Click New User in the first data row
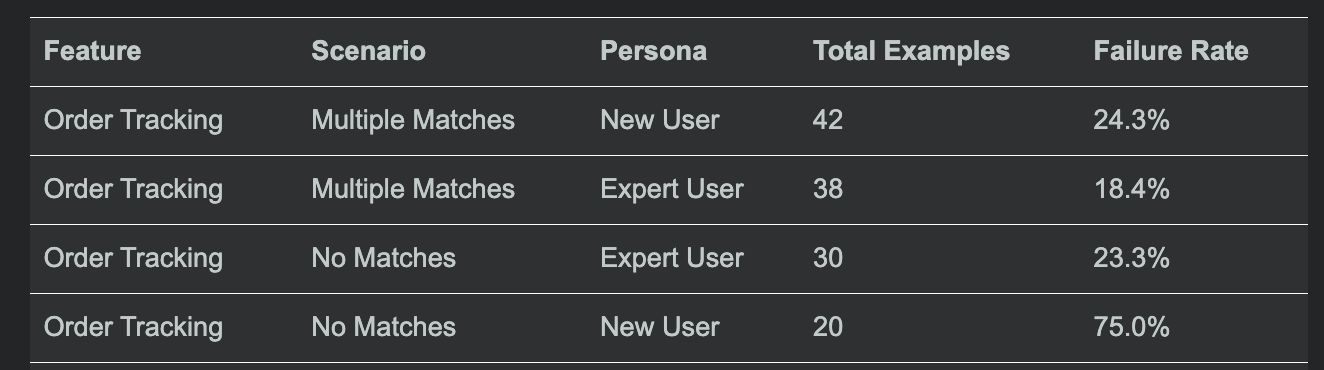This screenshot has height=370, width=1324. (659, 120)
